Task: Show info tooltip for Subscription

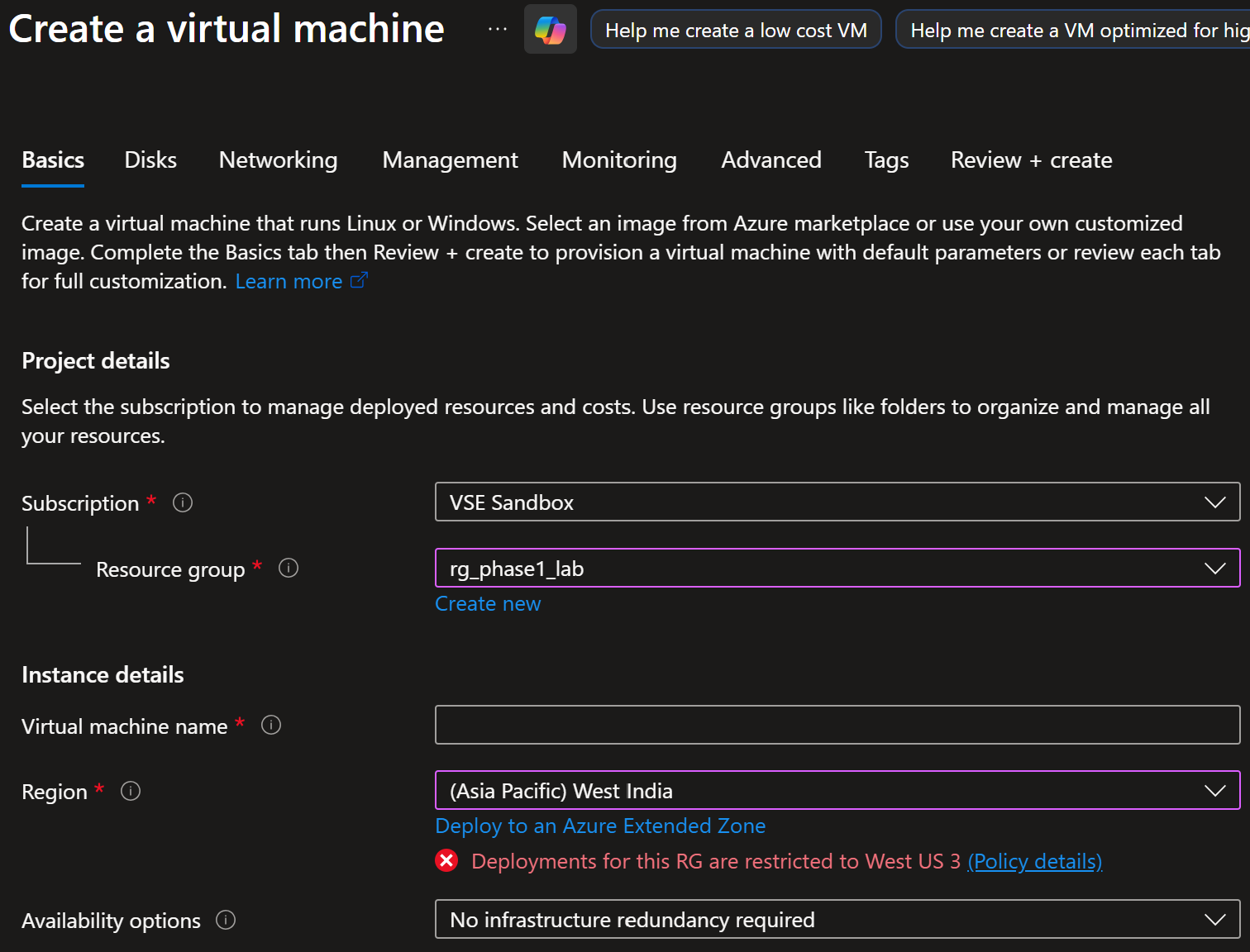Action: pos(183,502)
